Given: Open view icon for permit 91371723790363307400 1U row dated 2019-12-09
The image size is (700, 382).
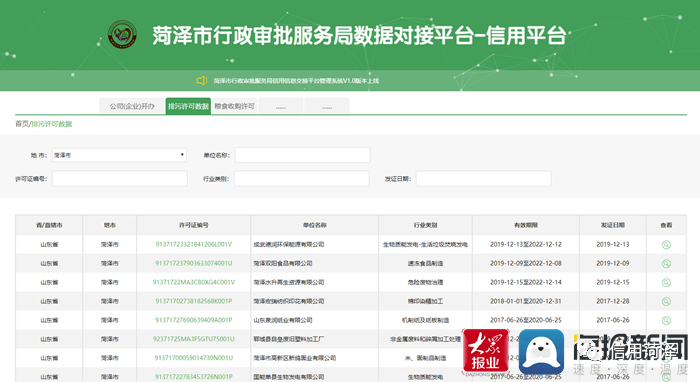Looking at the screenshot, I should coord(666,263).
